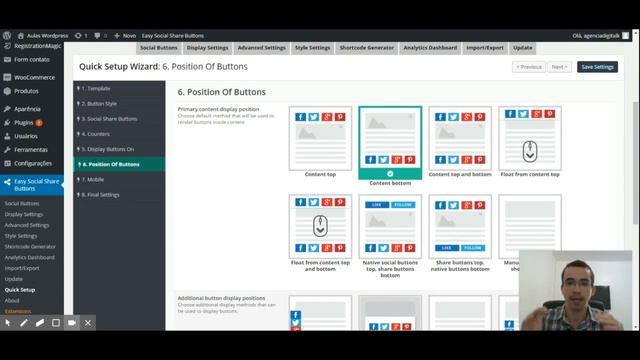
Task: Open pending updates icon in admin bar
Action: [81, 36]
